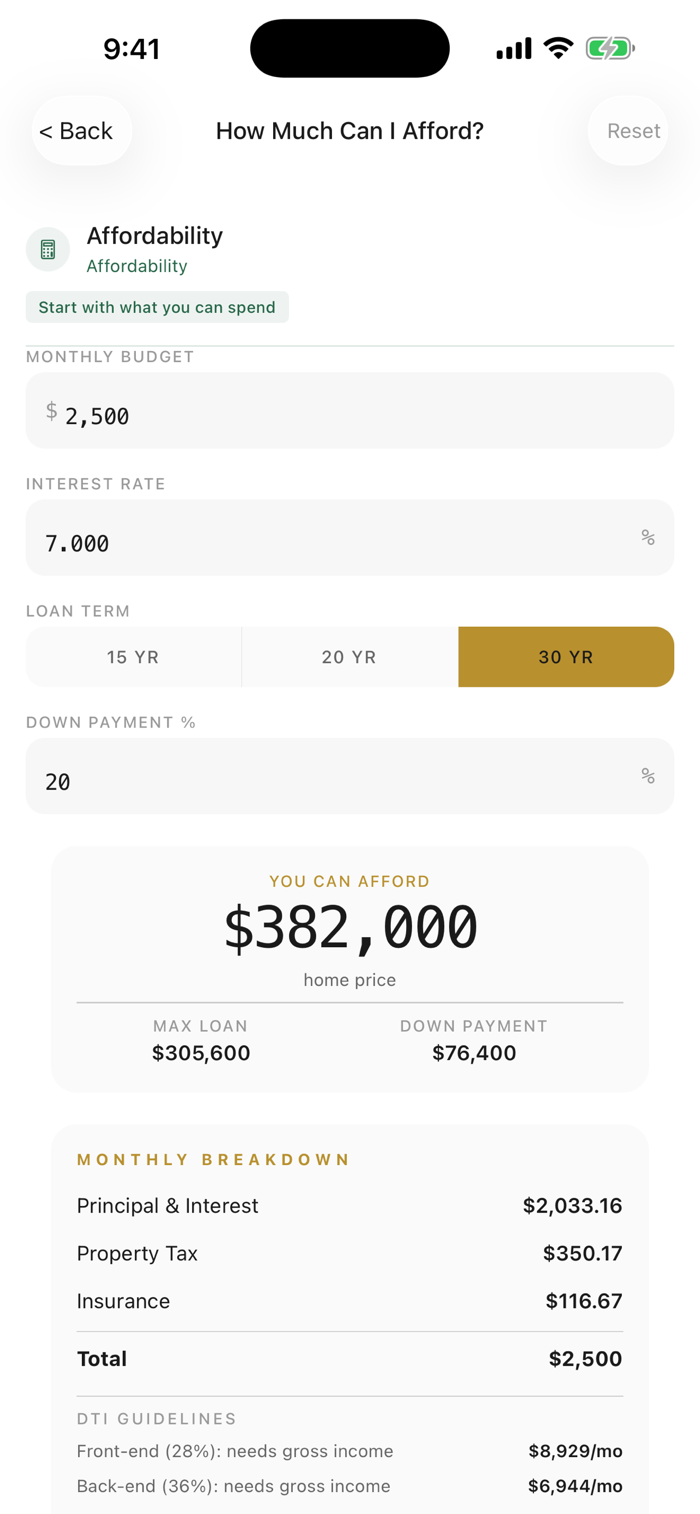Select the 30 YR loan term
This screenshot has width=700, height=1514.
coord(566,657)
